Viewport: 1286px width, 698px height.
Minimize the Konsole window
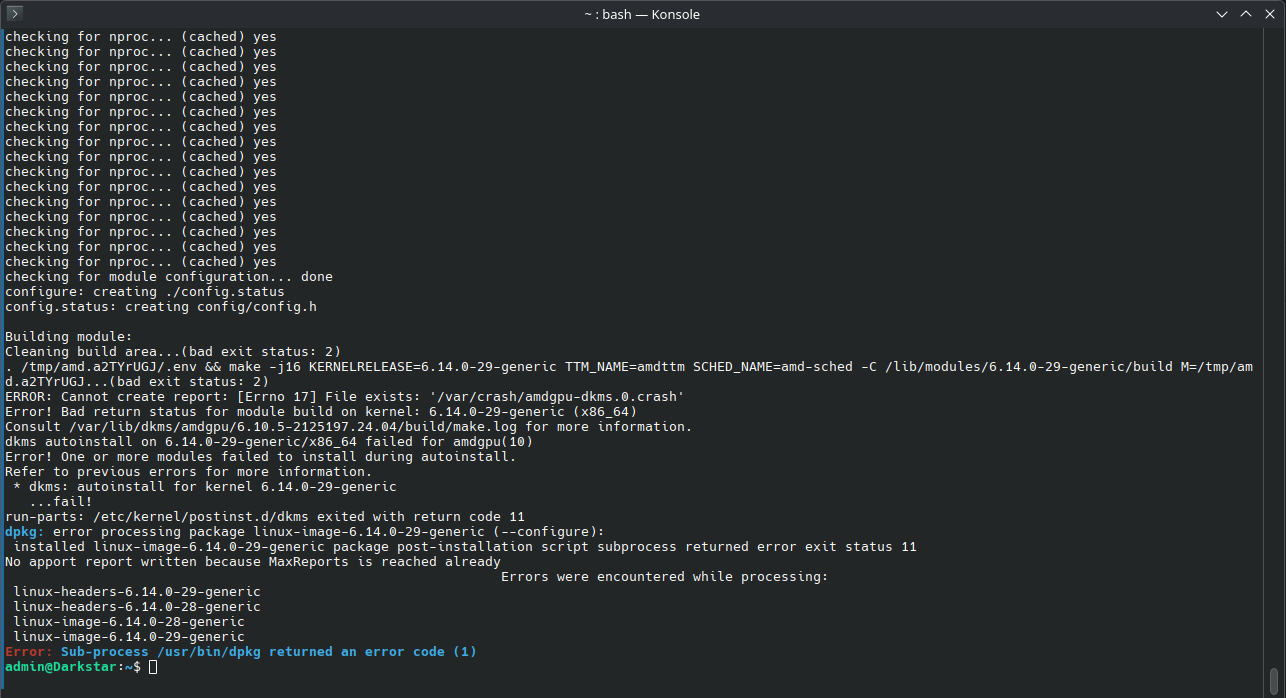(x=1222, y=14)
